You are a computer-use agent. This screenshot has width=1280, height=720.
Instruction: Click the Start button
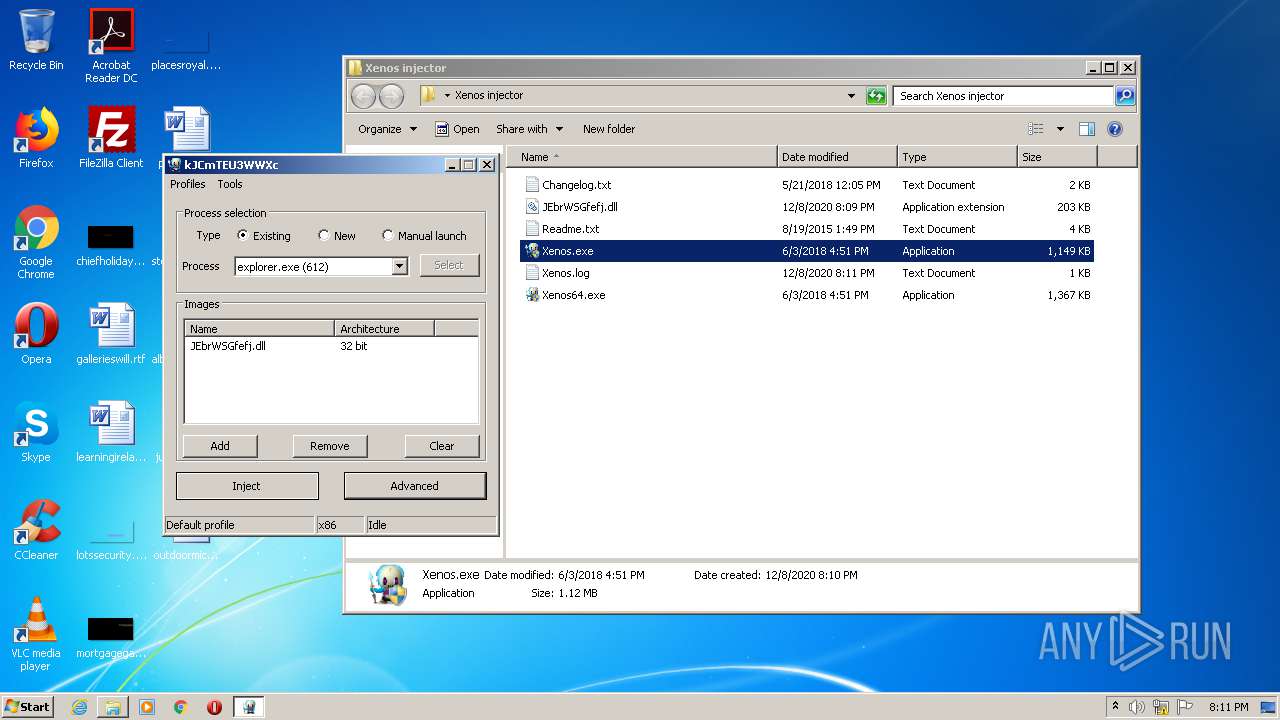[x=28, y=707]
